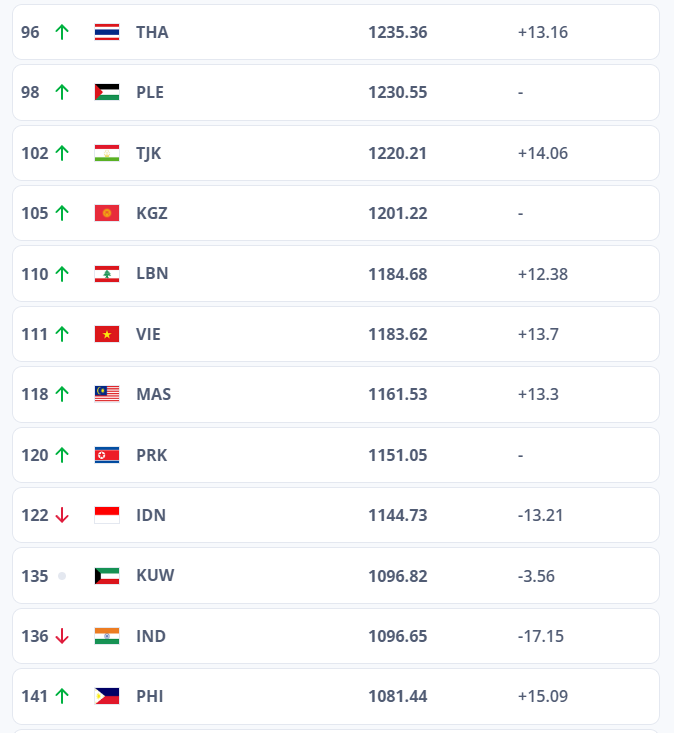Click the Kuwait flag icon
This screenshot has height=733, width=674.
pos(107,576)
